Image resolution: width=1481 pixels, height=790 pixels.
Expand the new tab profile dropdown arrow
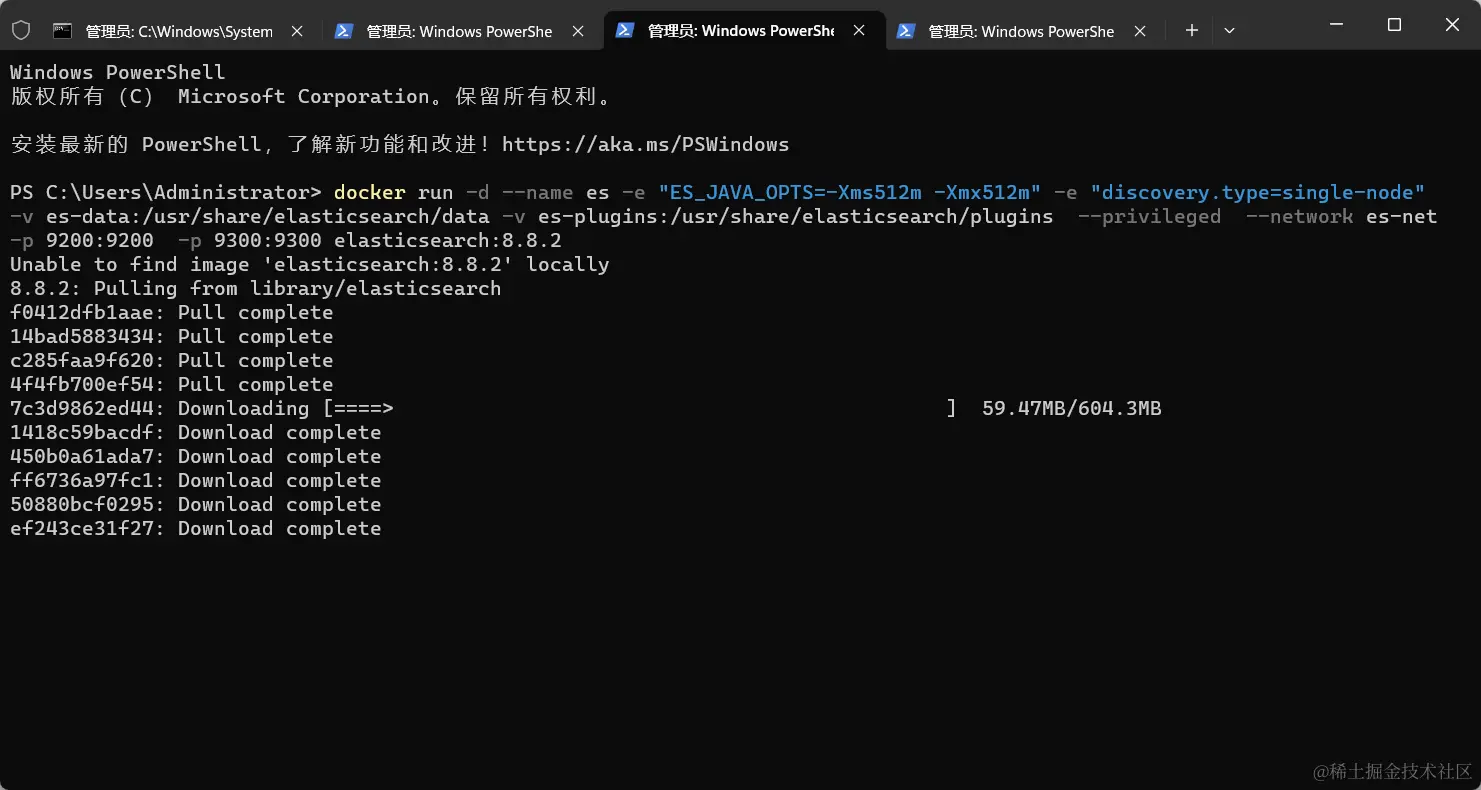[1229, 30]
